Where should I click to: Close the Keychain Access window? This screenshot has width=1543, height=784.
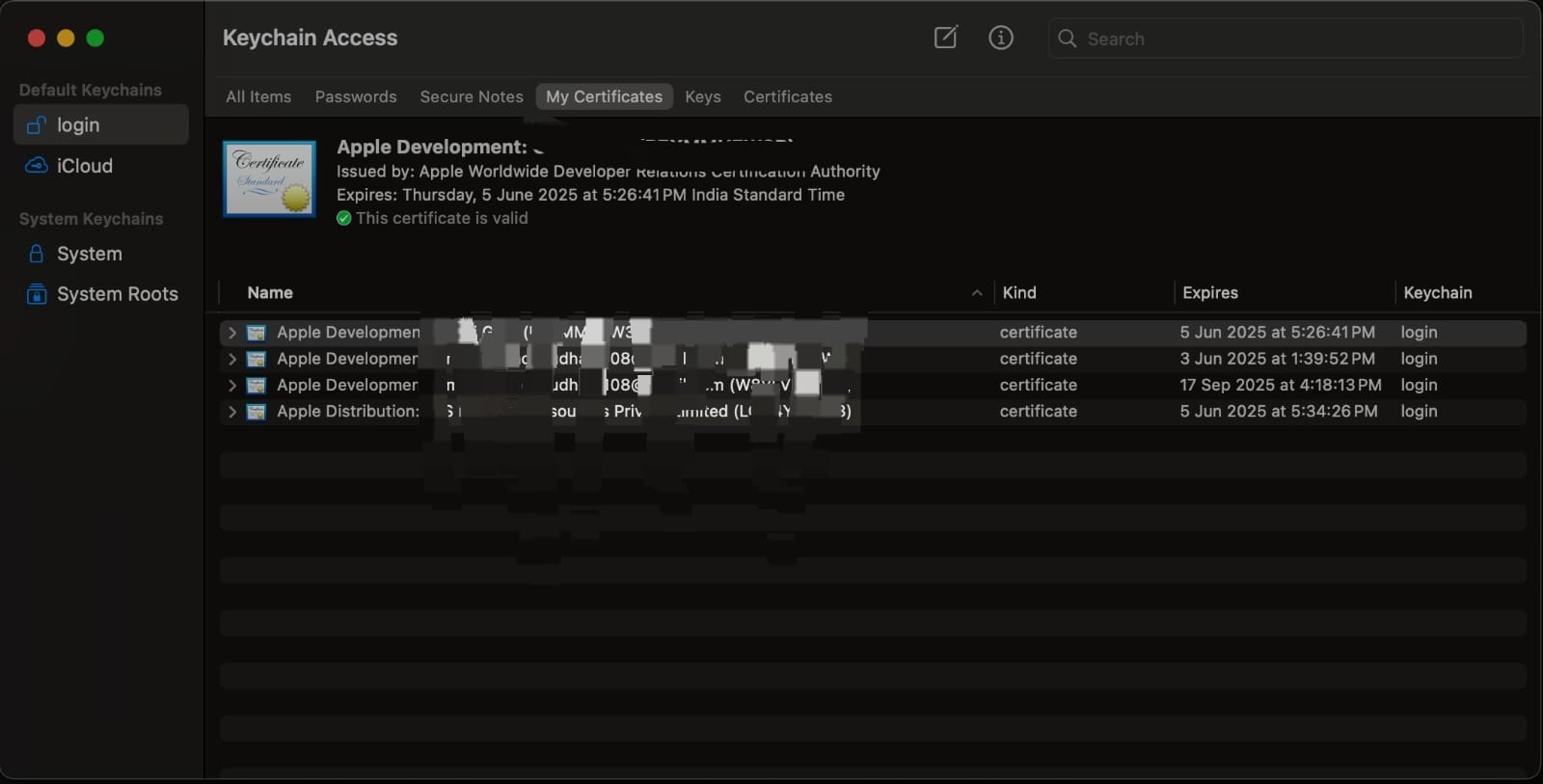pos(37,38)
